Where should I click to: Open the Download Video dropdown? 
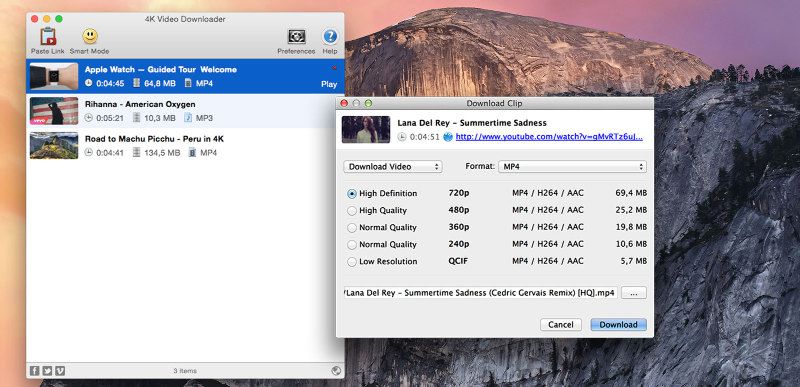[393, 167]
